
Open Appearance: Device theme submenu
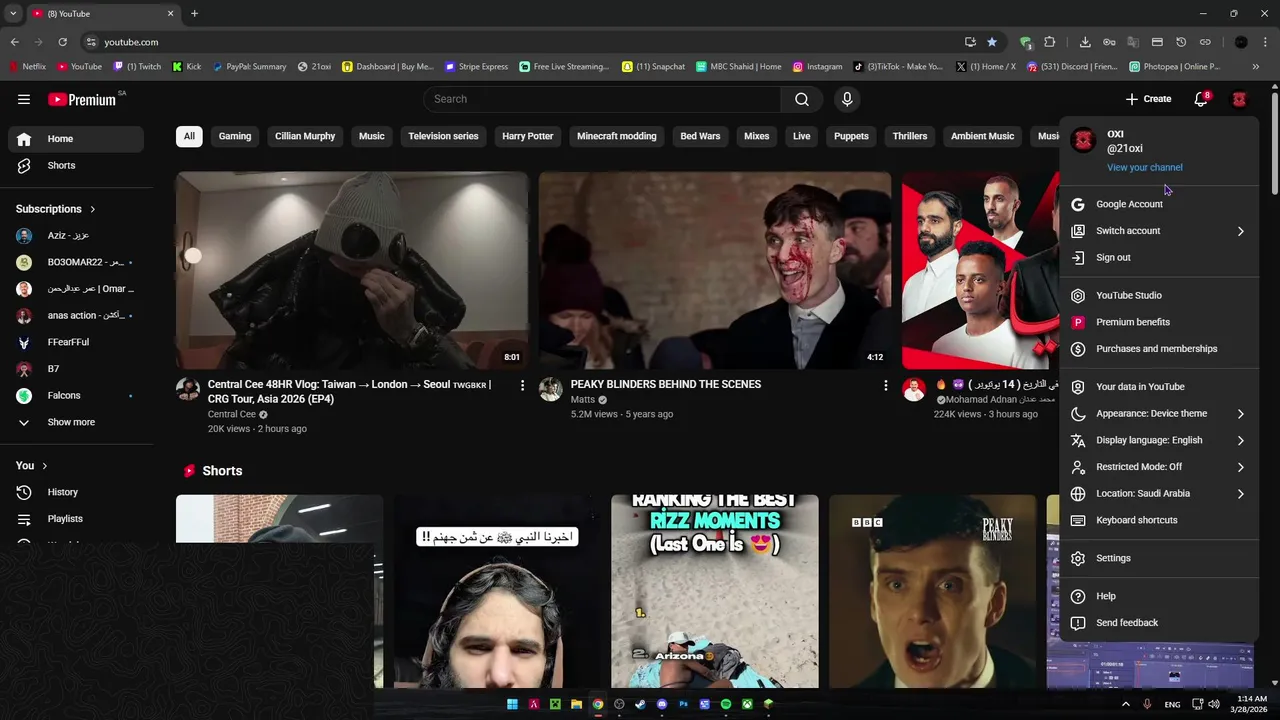[1158, 414]
